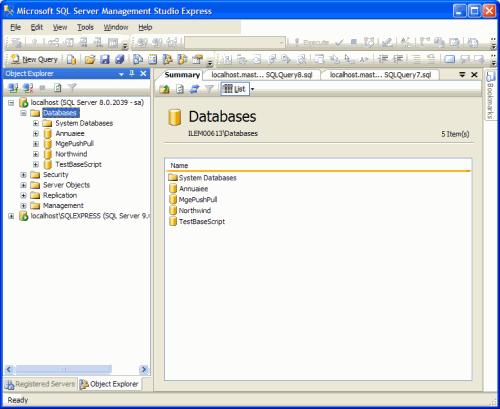Screen dimensions: 500x409
Task: Open the File menu
Action: 15,27
